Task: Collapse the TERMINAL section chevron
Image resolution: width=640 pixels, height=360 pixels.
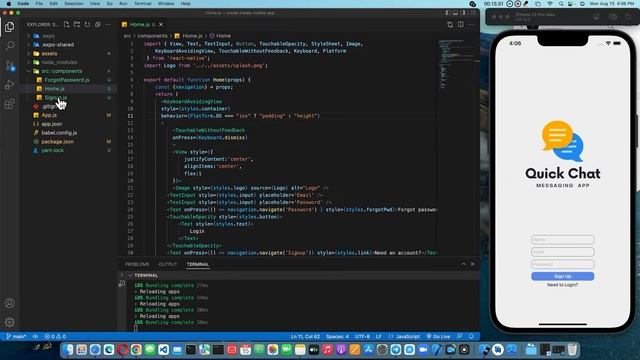Action: [x=130, y=275]
